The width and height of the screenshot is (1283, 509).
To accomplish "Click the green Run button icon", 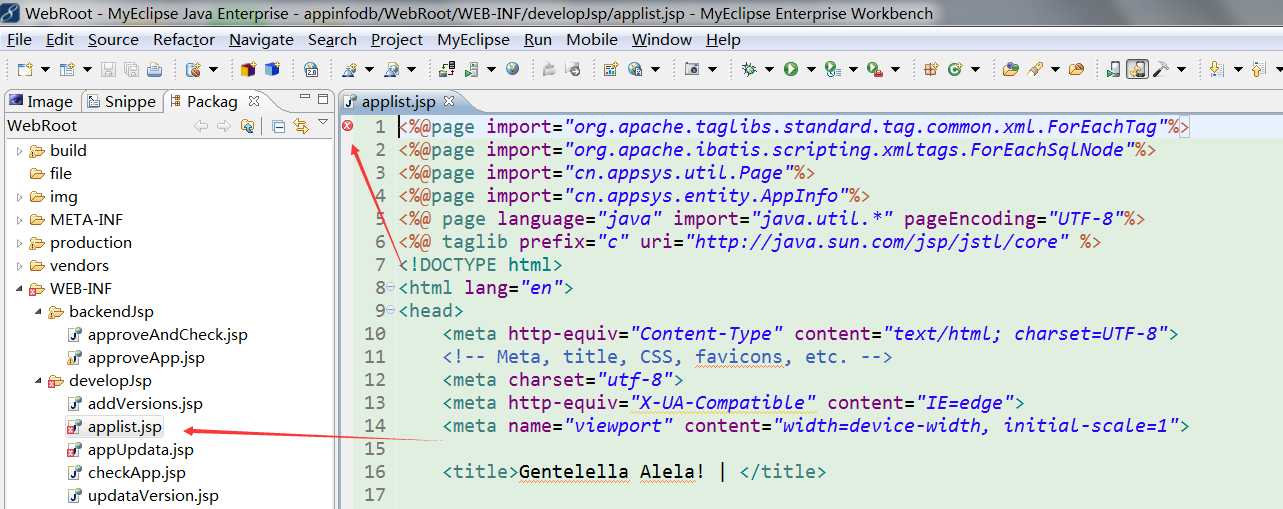I will [x=790, y=69].
